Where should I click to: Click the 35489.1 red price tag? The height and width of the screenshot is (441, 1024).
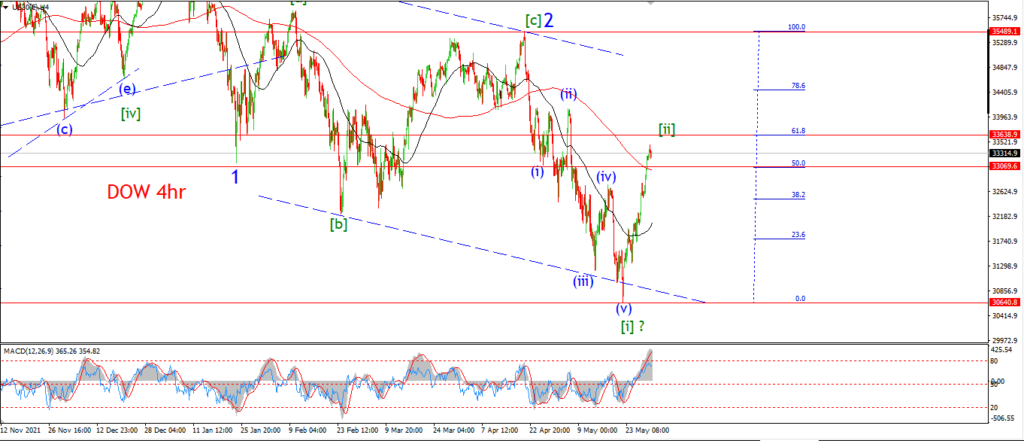1002,31
